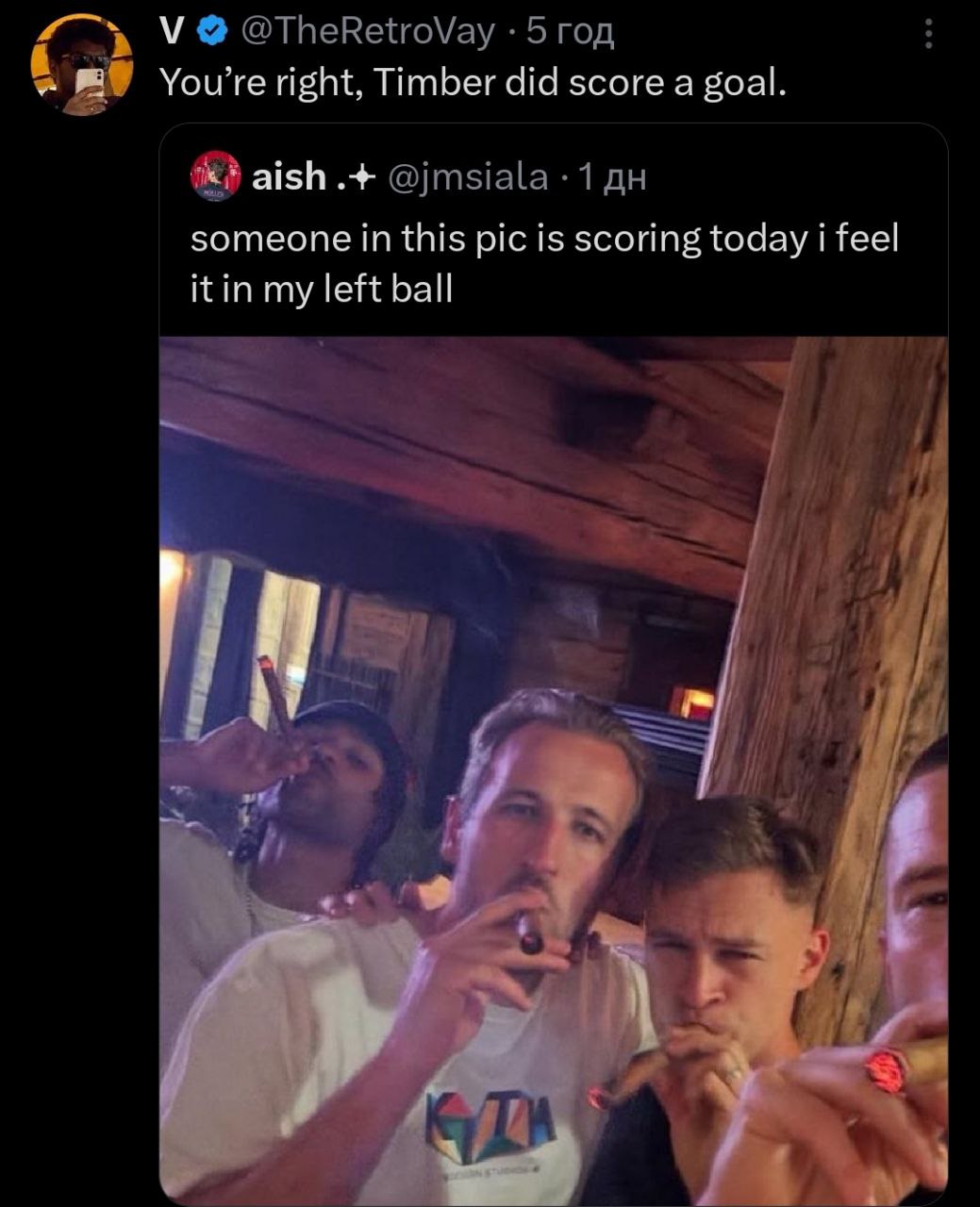Click the "aish" display name
Screen dimensions: 980x1207
(289, 176)
